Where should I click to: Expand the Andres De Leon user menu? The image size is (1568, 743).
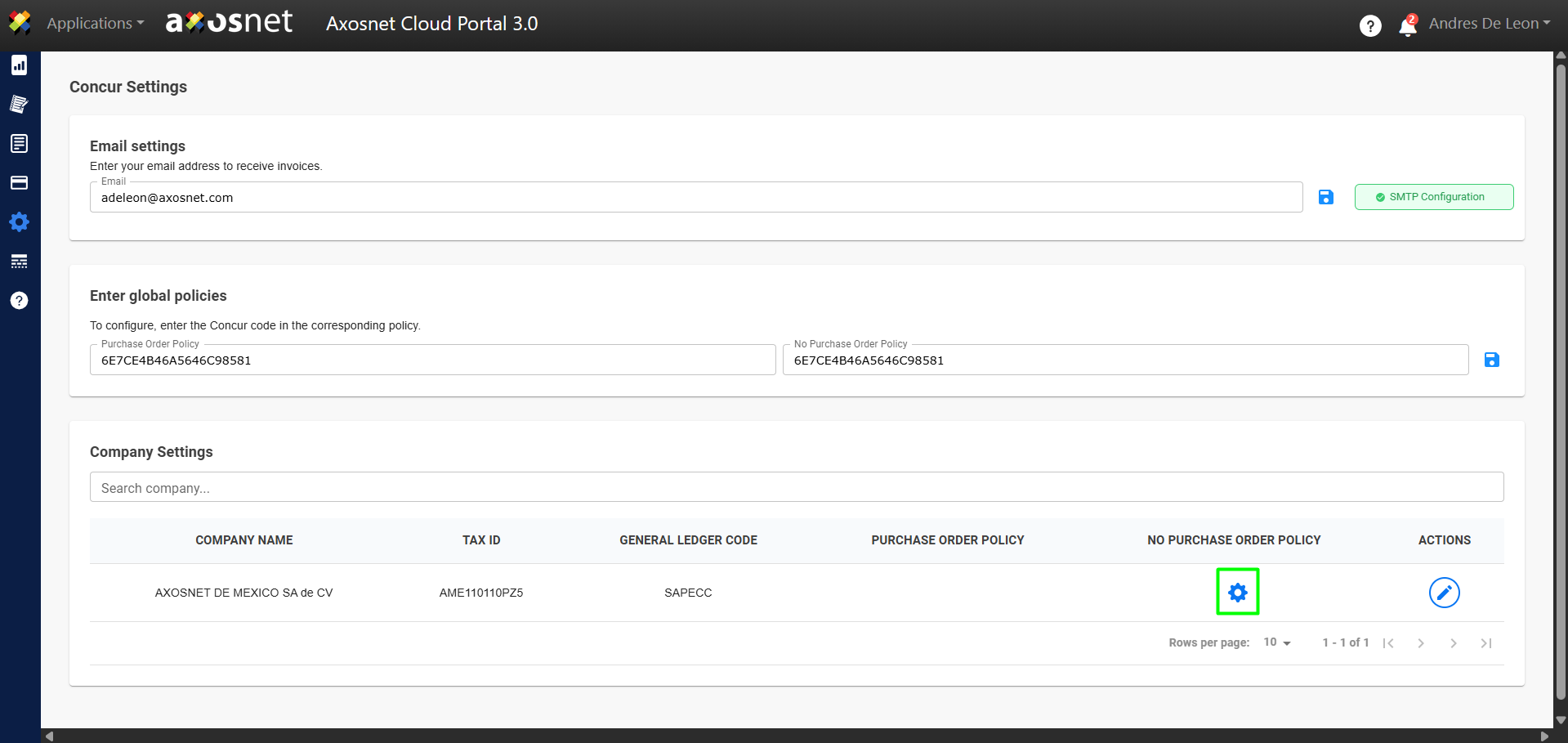point(1489,23)
